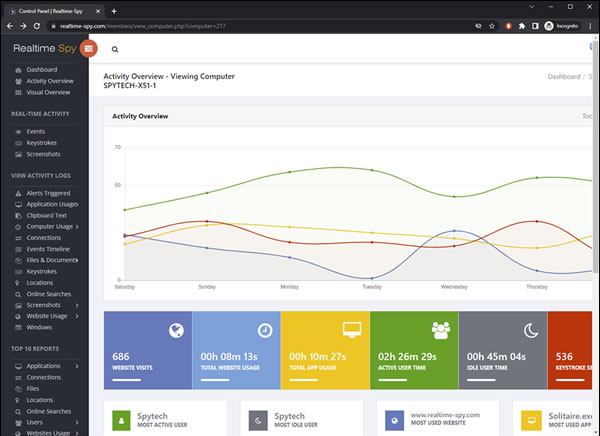Open Clipboard Text log

(x=47, y=215)
